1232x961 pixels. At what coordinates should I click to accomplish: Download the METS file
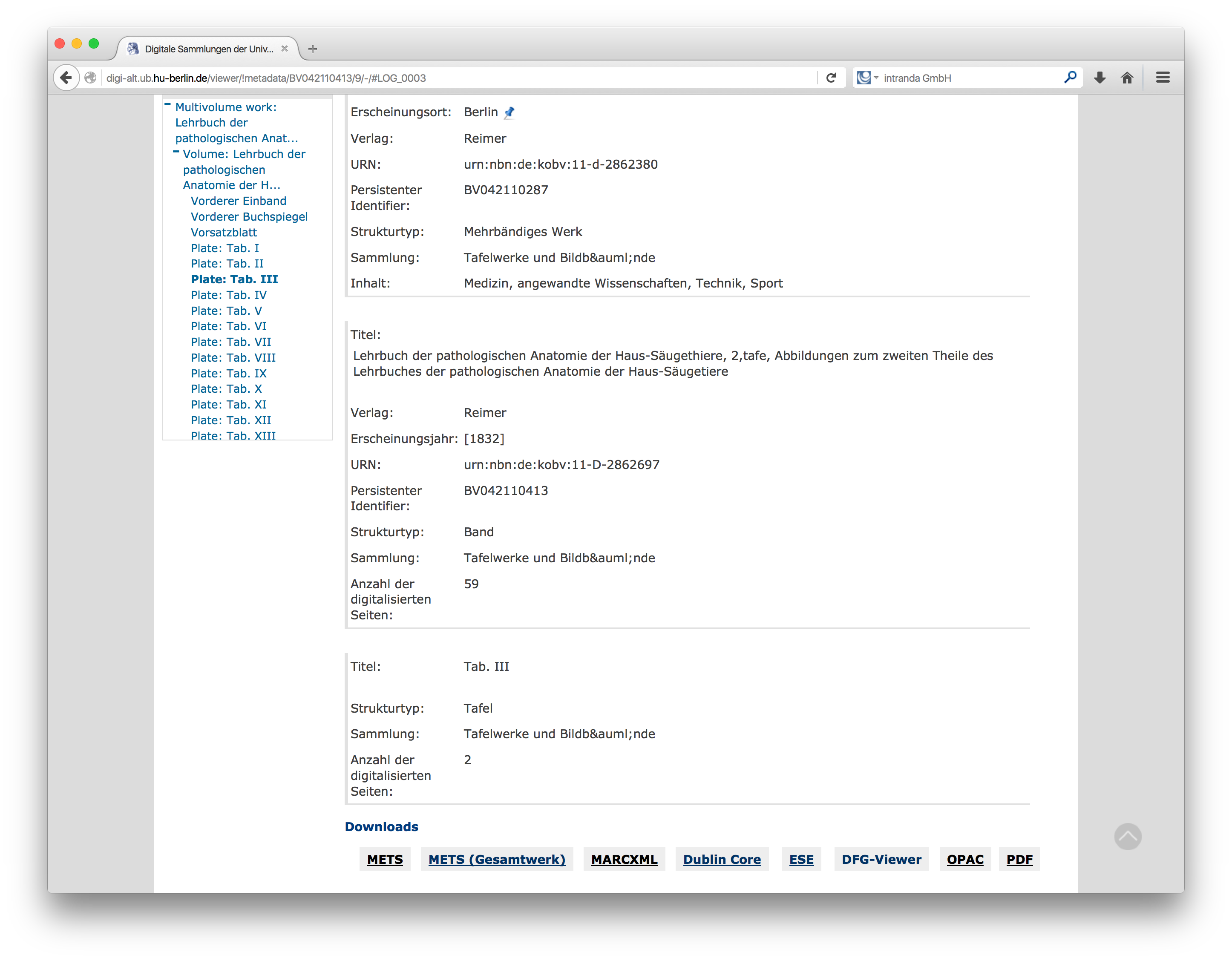click(x=385, y=860)
